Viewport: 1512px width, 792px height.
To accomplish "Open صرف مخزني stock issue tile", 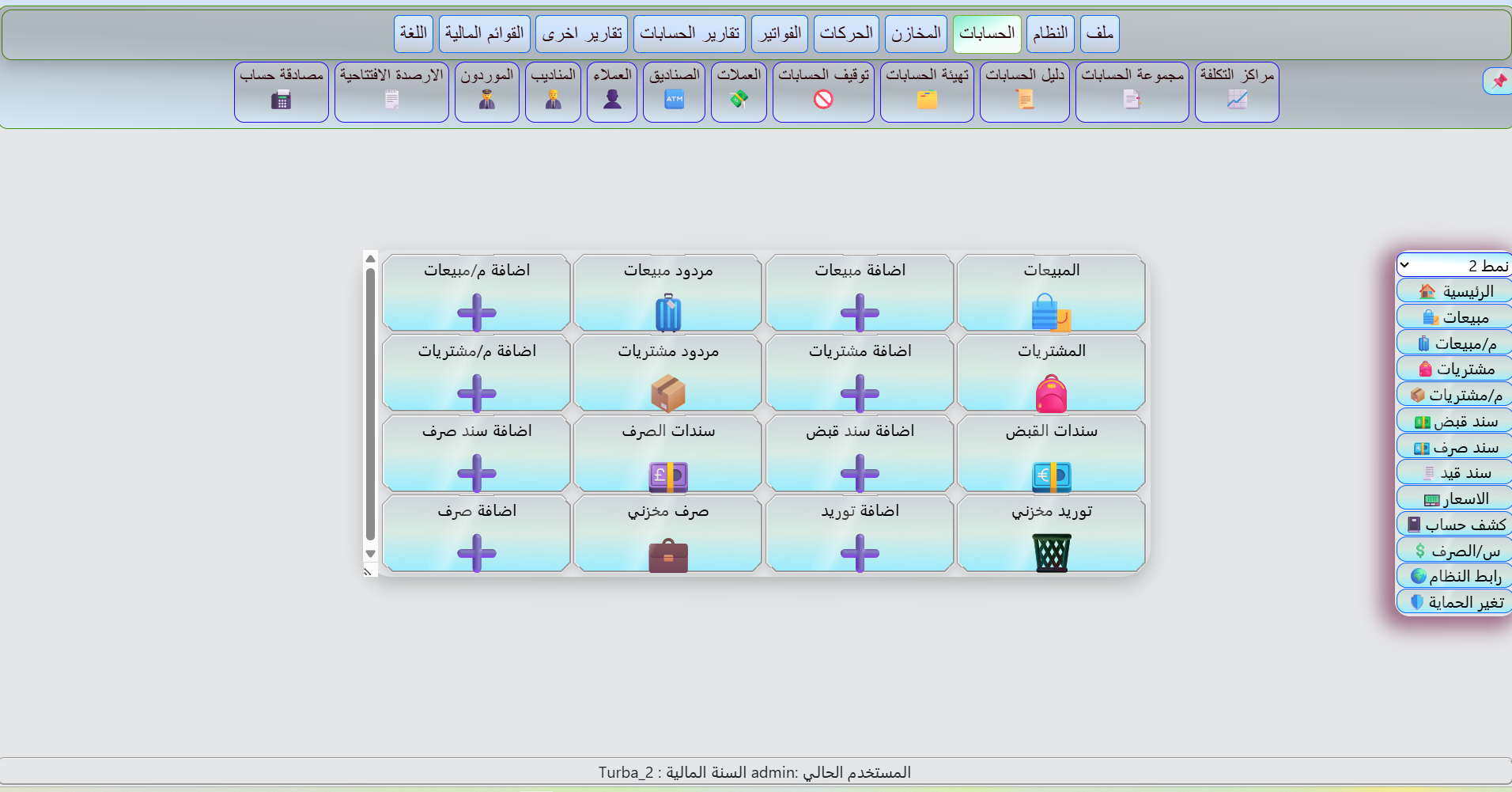I will tap(668, 533).
